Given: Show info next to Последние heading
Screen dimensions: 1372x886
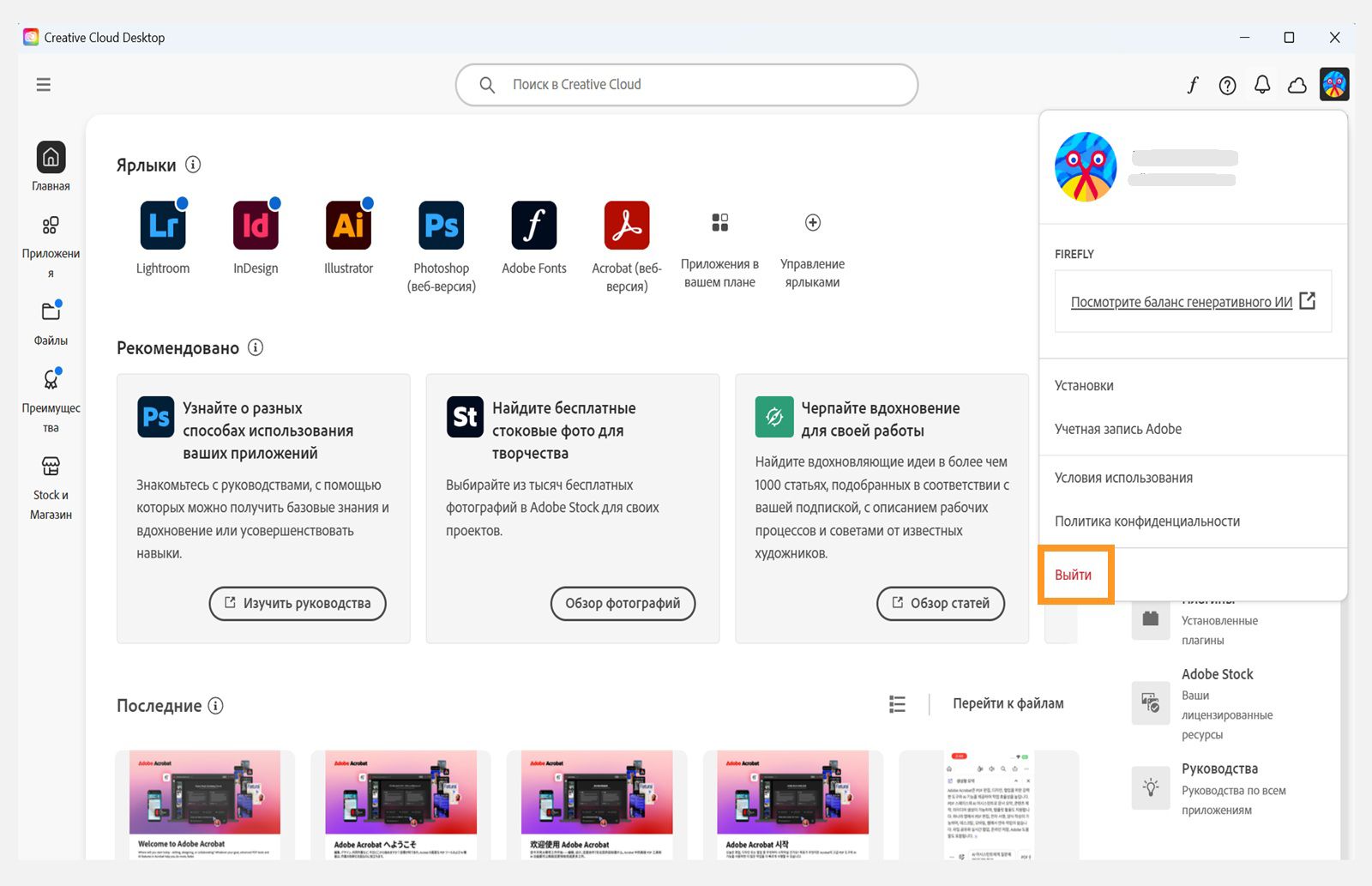Looking at the screenshot, I should [216, 705].
